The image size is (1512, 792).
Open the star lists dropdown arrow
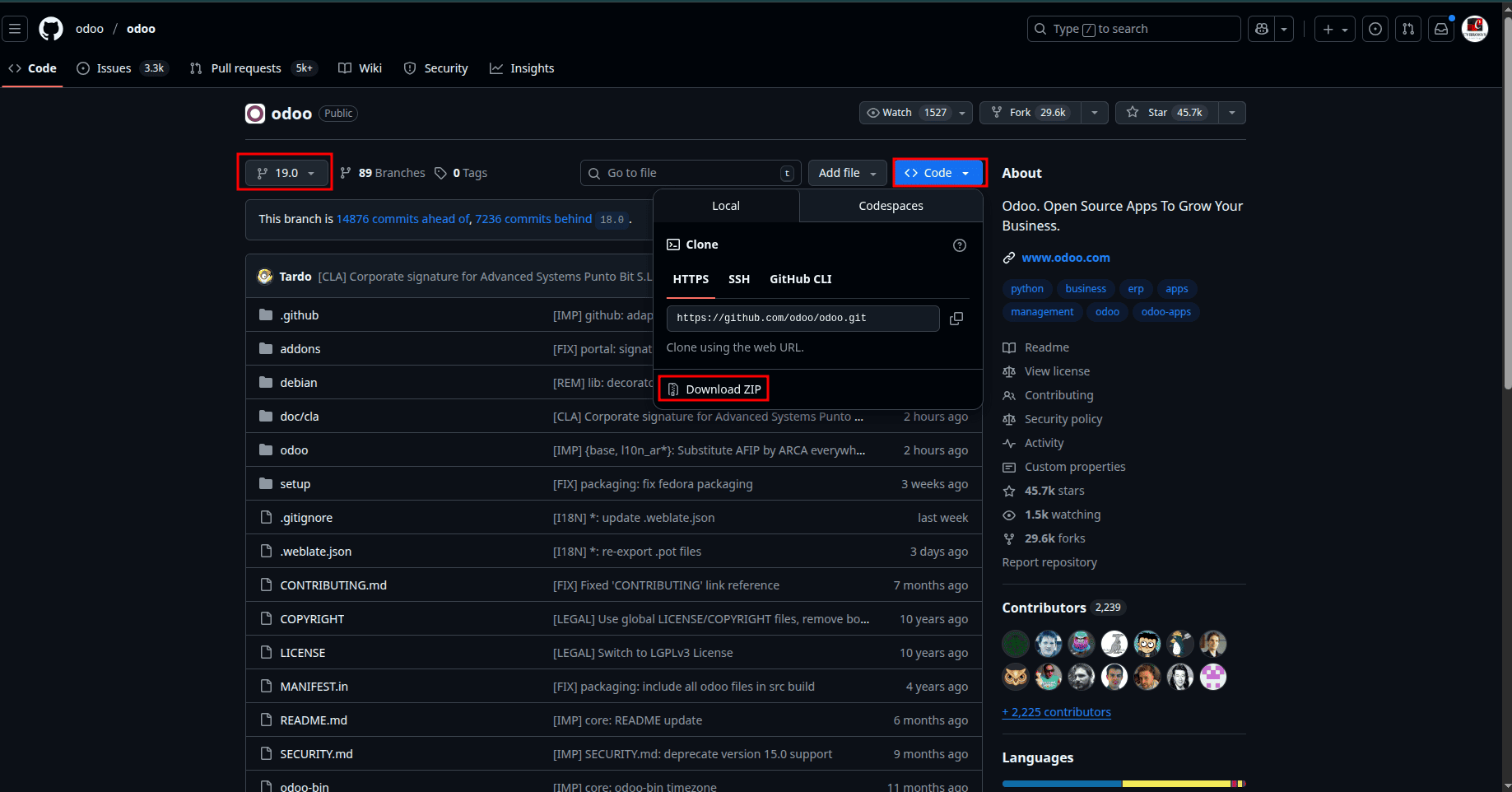pos(1232,113)
